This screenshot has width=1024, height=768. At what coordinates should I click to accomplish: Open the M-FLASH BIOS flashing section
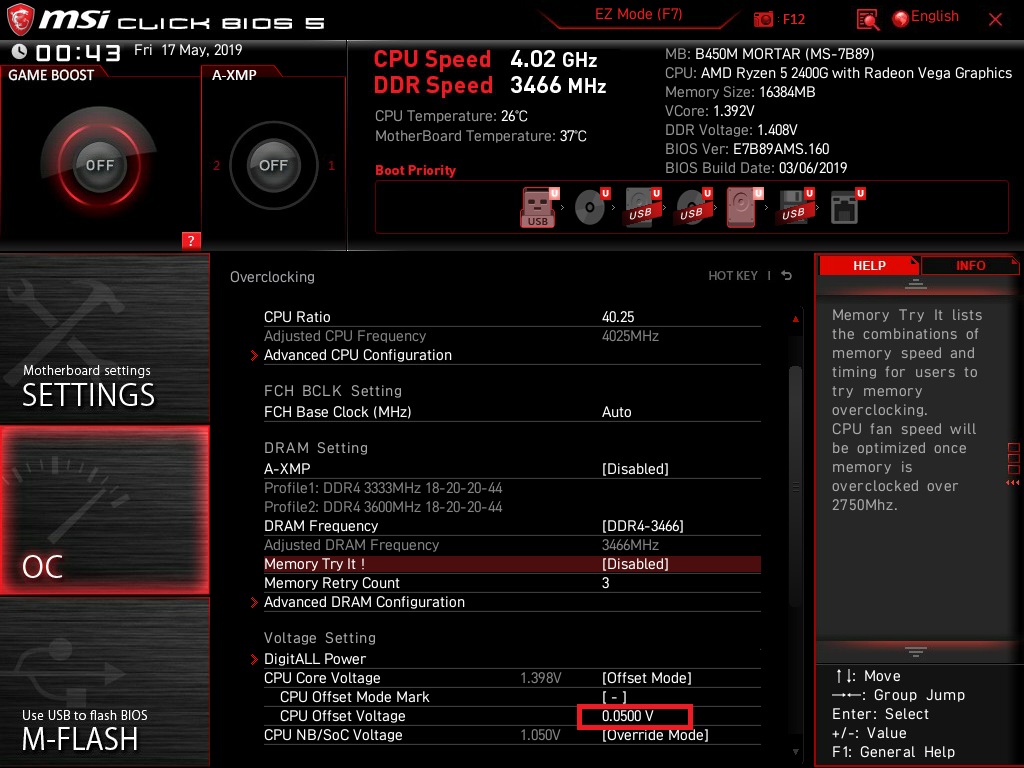coord(104,682)
